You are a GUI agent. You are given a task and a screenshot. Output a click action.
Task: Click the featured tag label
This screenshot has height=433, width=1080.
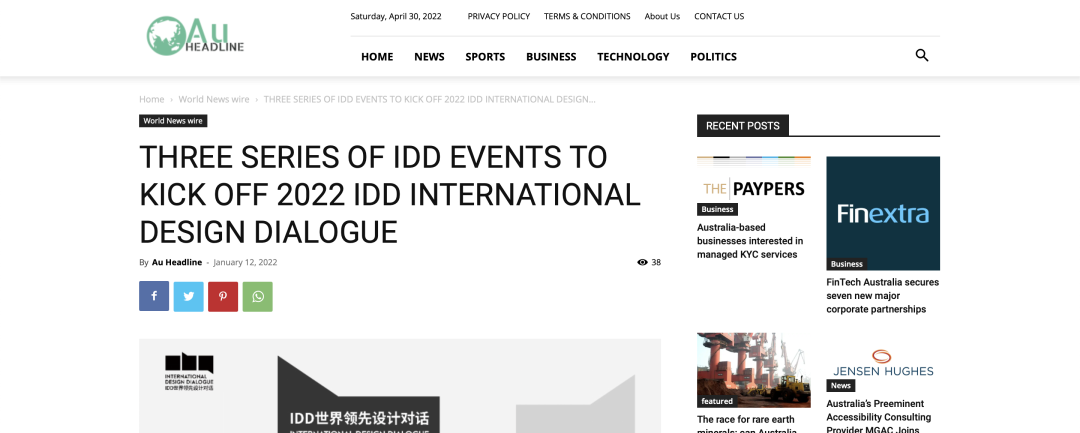pos(717,401)
